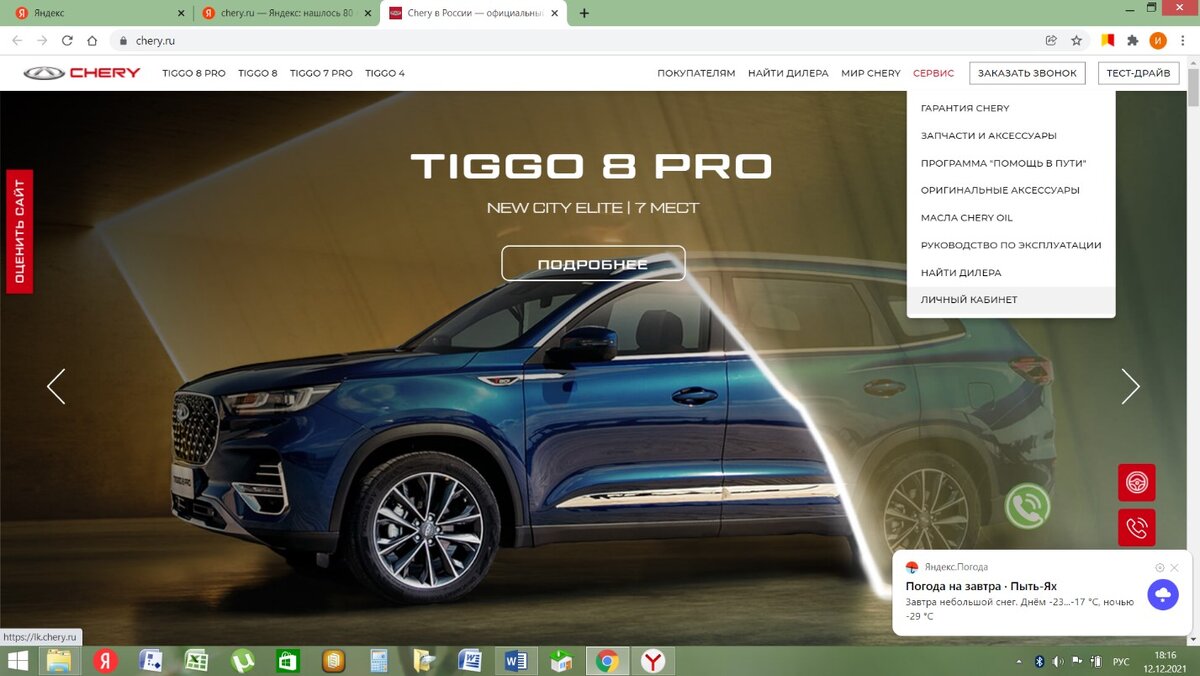Click the red ОЦЕНИТЬ САЙТ side tab

(19, 231)
